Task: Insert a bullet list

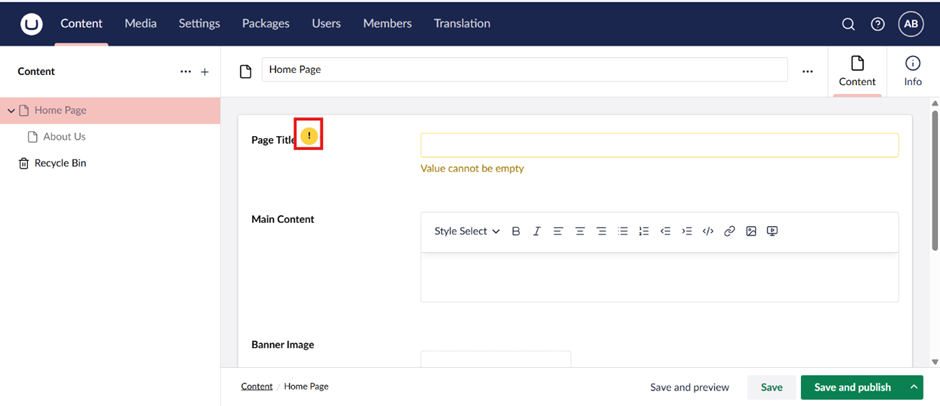Action: (x=622, y=231)
